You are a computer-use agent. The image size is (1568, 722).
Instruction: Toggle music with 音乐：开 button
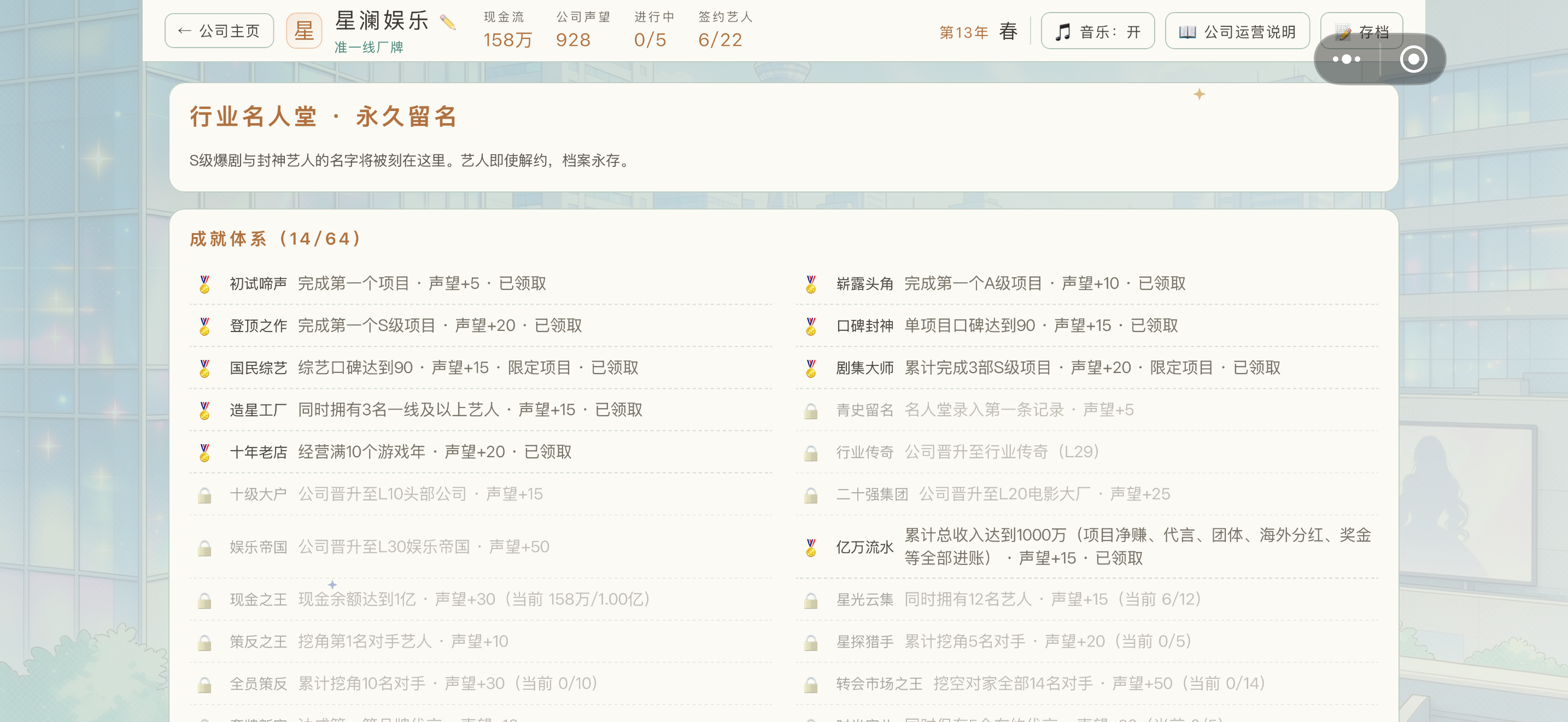[x=1097, y=31]
